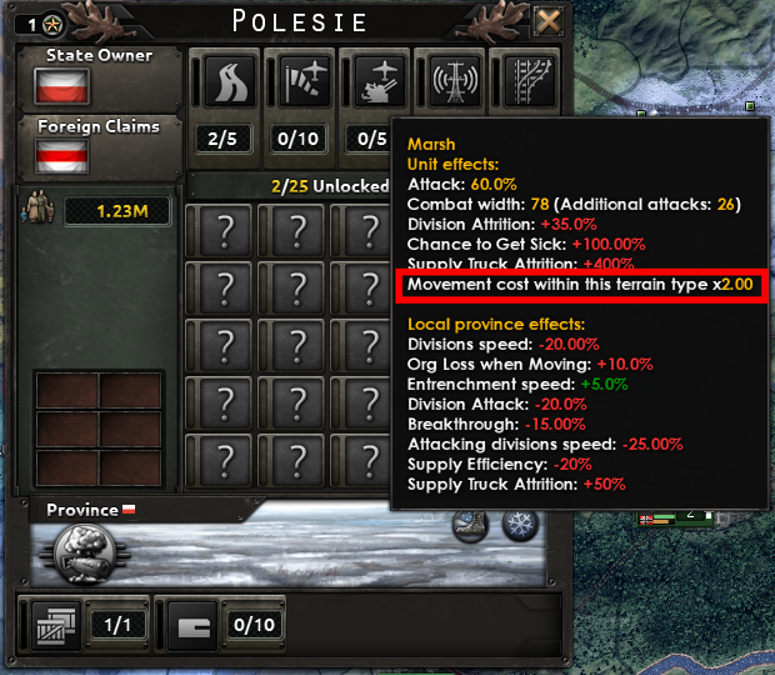This screenshot has height=675, width=775.
Task: Click the small Polish flag beside Province
Action: pos(129,509)
